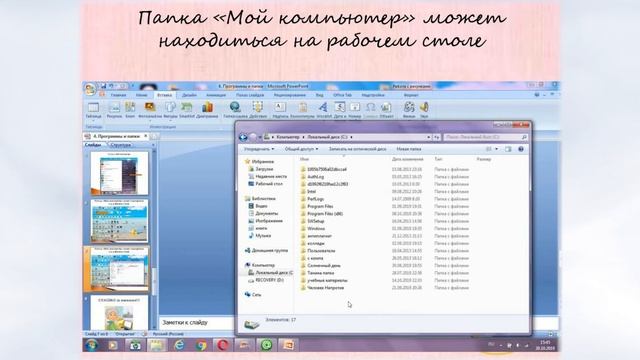Click Новая папка button in Explorer

[x=409, y=149]
